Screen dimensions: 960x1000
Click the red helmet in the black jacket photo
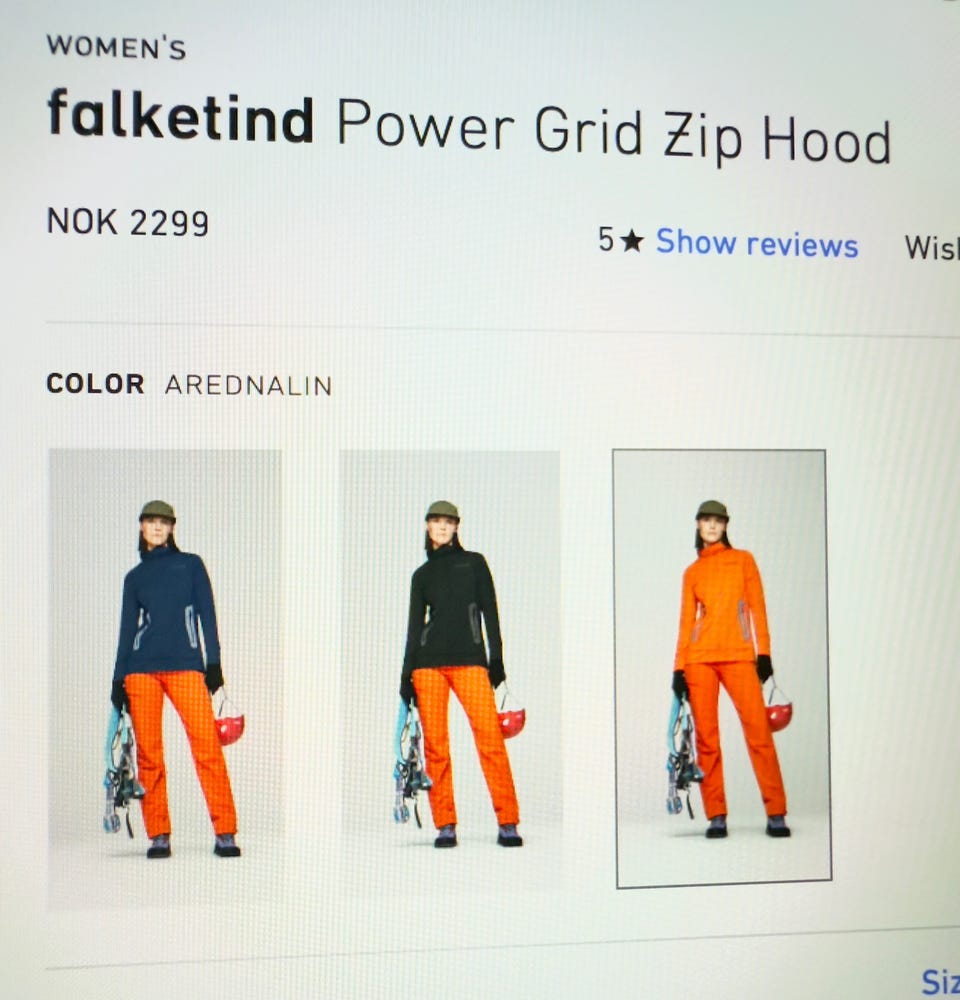[511, 721]
